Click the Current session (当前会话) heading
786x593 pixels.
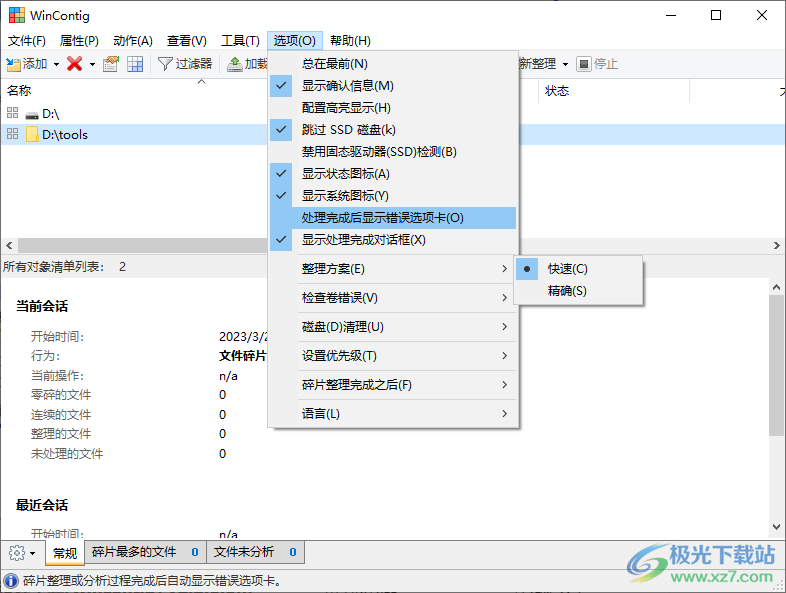[x=42, y=306]
